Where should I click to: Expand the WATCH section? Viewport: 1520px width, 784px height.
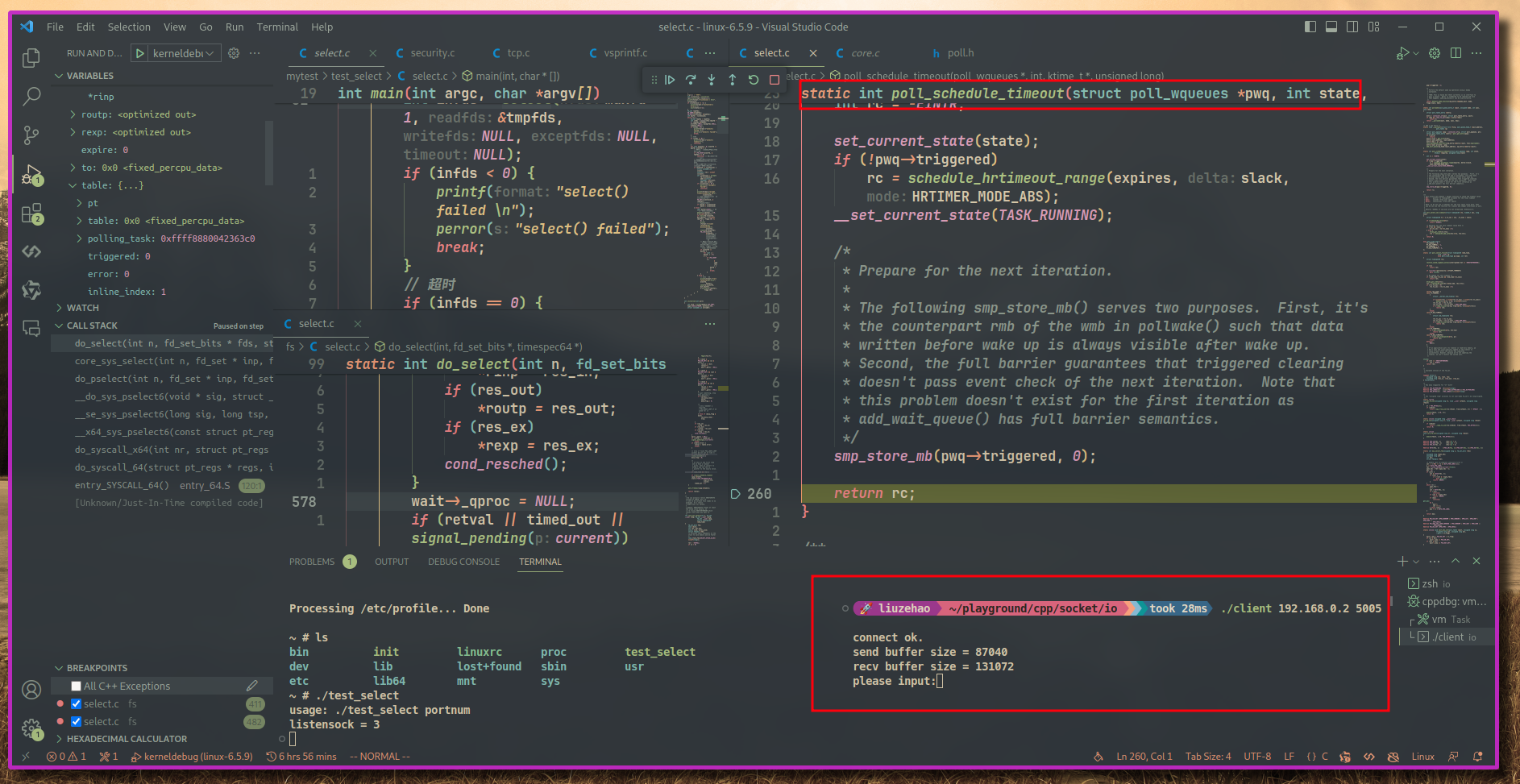pyautogui.click(x=82, y=308)
